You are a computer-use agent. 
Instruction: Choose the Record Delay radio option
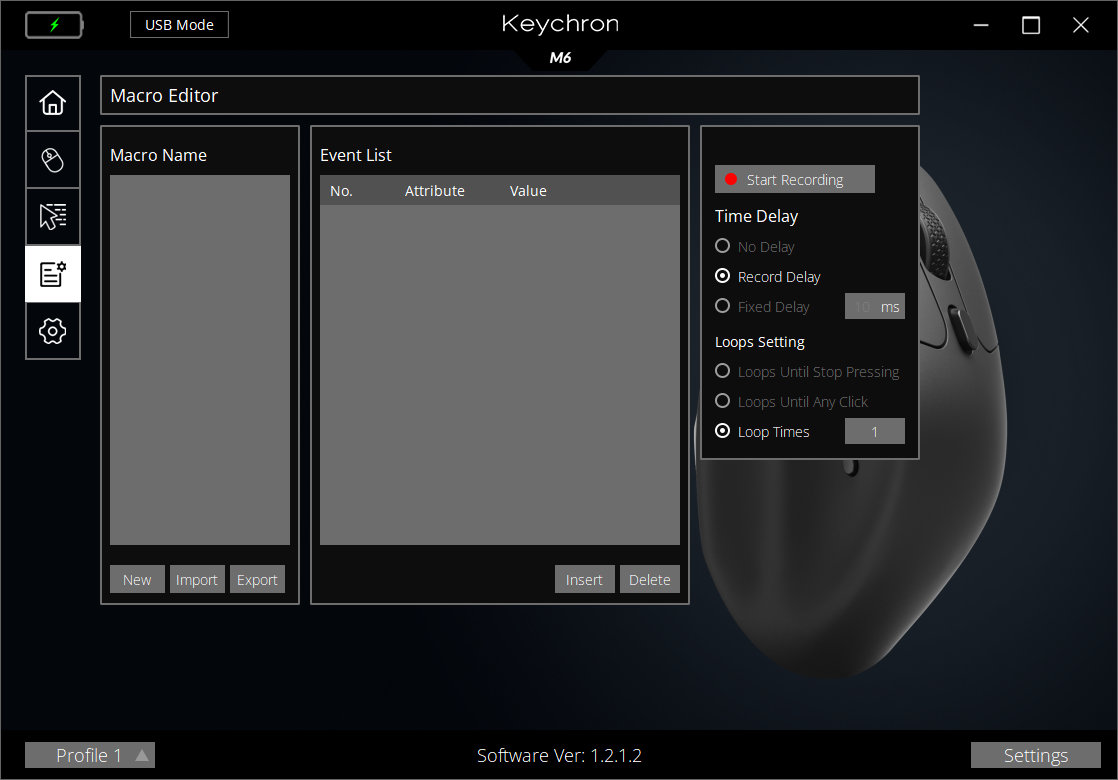point(723,277)
